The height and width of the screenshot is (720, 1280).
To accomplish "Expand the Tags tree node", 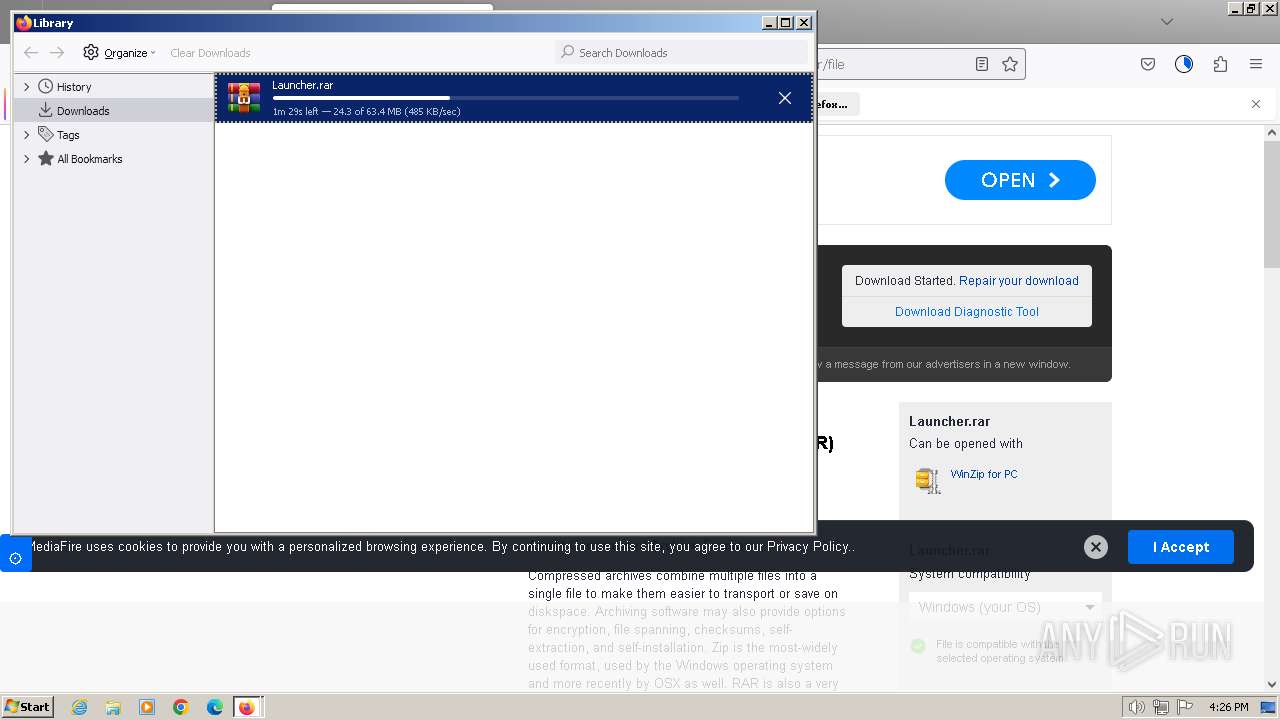I will pyautogui.click(x=27, y=135).
